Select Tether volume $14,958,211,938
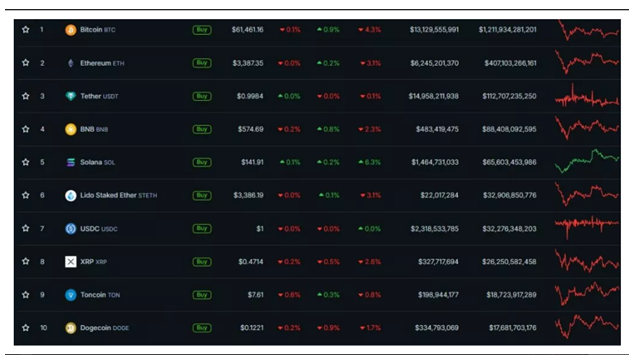635x364 pixels. pyautogui.click(x=433, y=96)
